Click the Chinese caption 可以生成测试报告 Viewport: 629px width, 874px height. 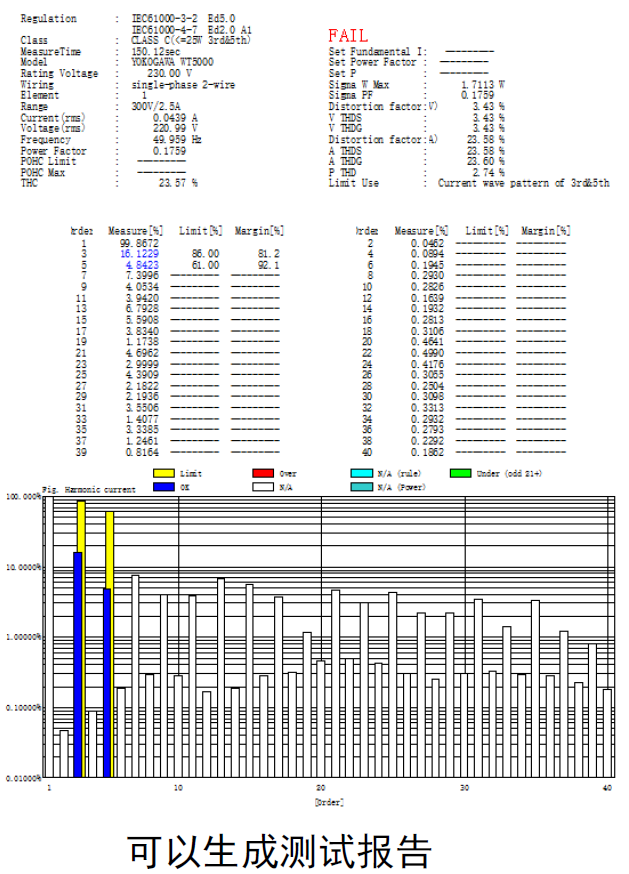pyautogui.click(x=280, y=850)
